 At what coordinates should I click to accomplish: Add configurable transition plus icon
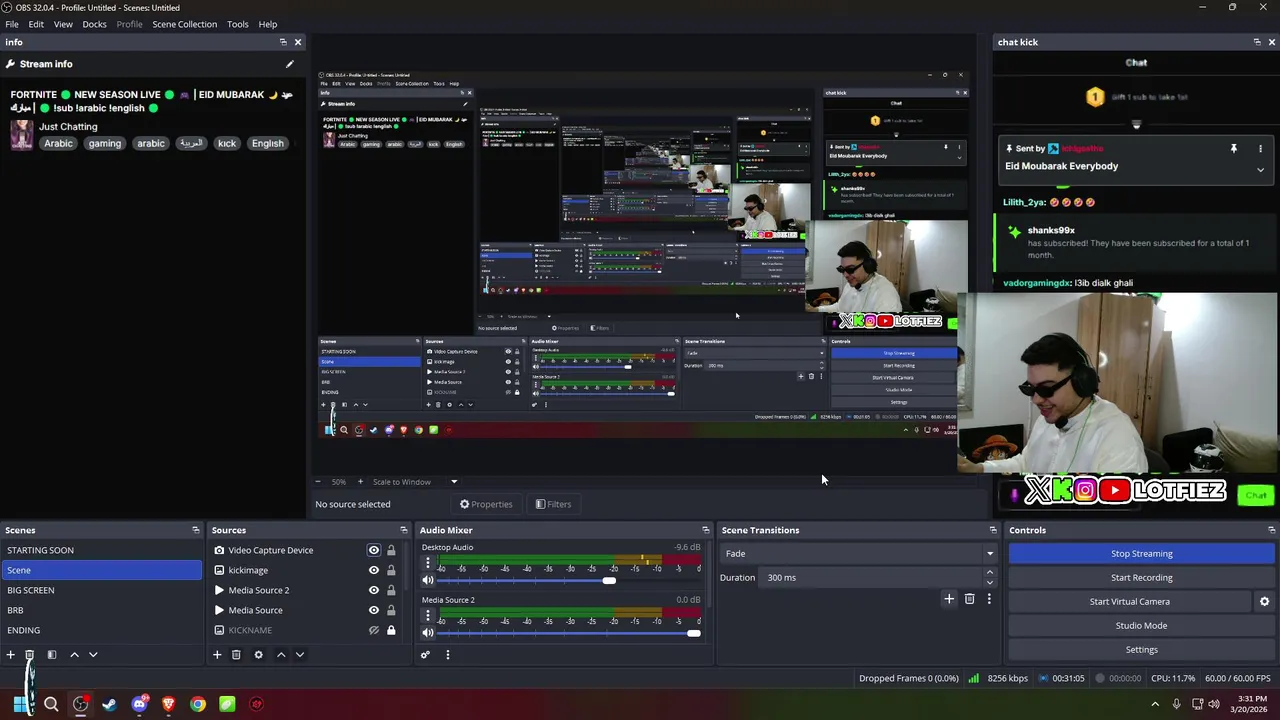(949, 599)
